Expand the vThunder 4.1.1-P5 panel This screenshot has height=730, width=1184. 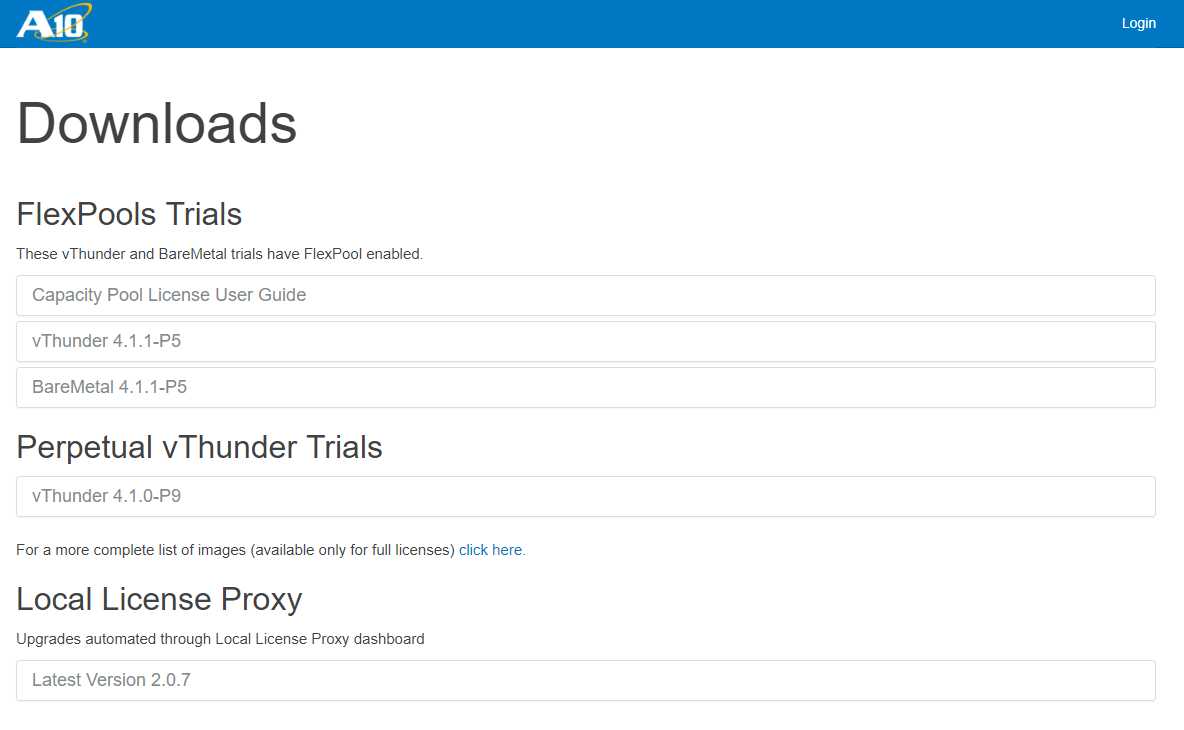point(586,341)
